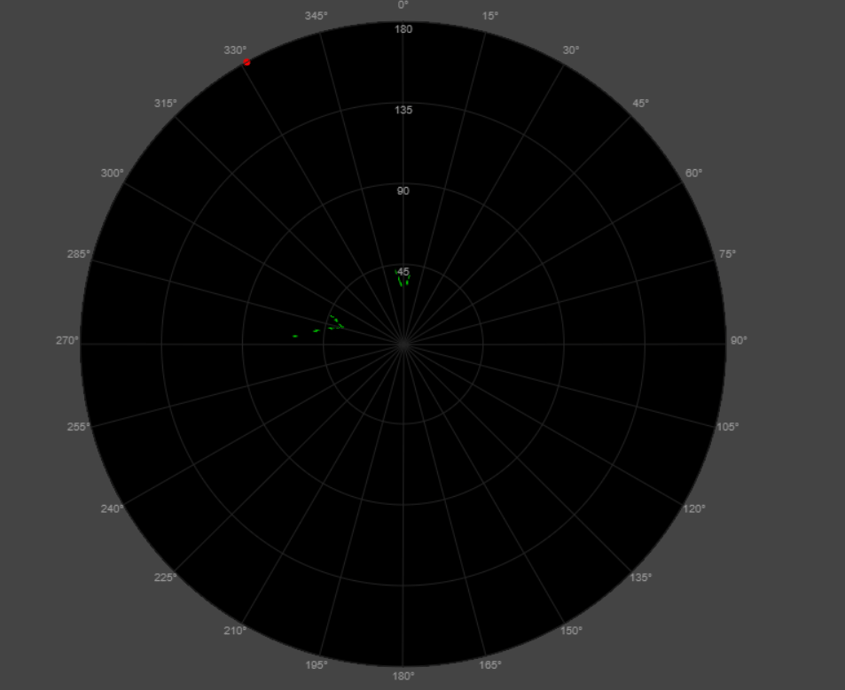Click the 345° angle label
This screenshot has height=690, width=845.
pos(316,16)
